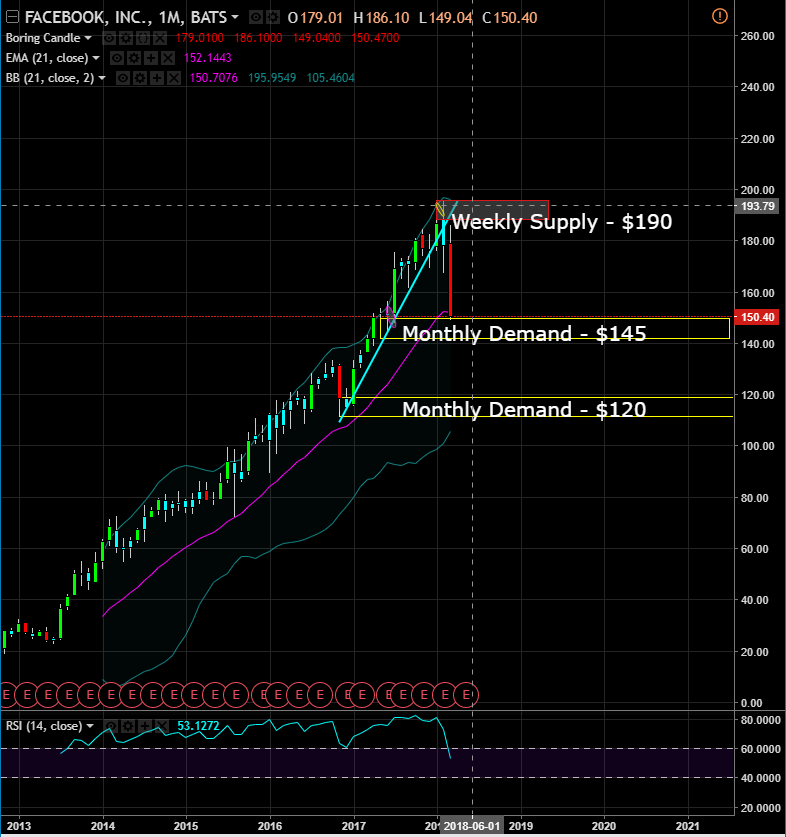The image size is (786, 837).
Task: Click the plus icon beside EMA (21, close)
Action: pos(151,58)
